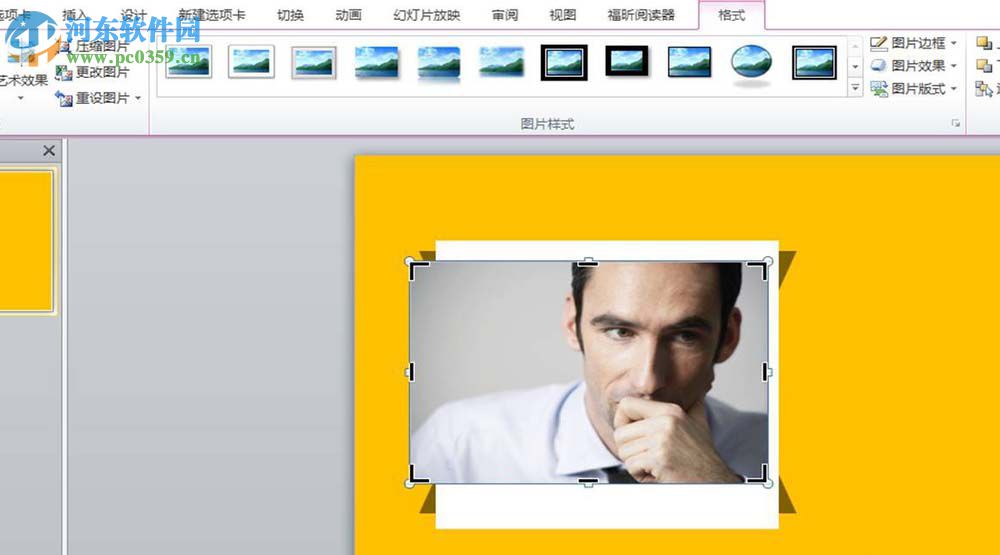
Task: Apply the fourth drop-shadow picture style
Action: (x=376, y=63)
